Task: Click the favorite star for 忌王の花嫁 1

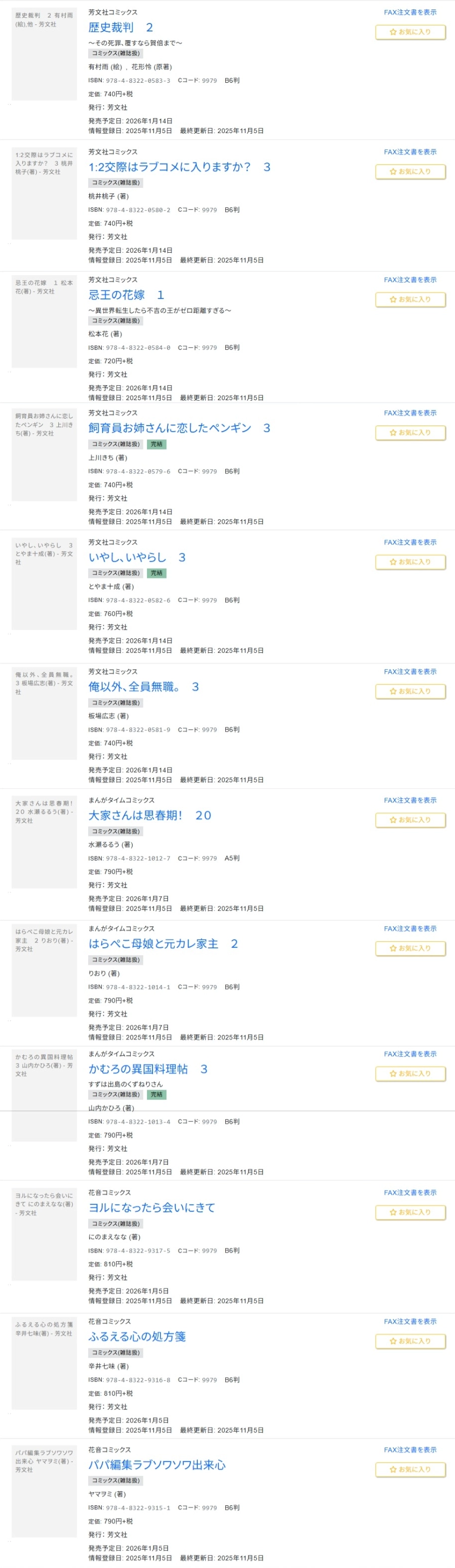Action: coord(393,299)
